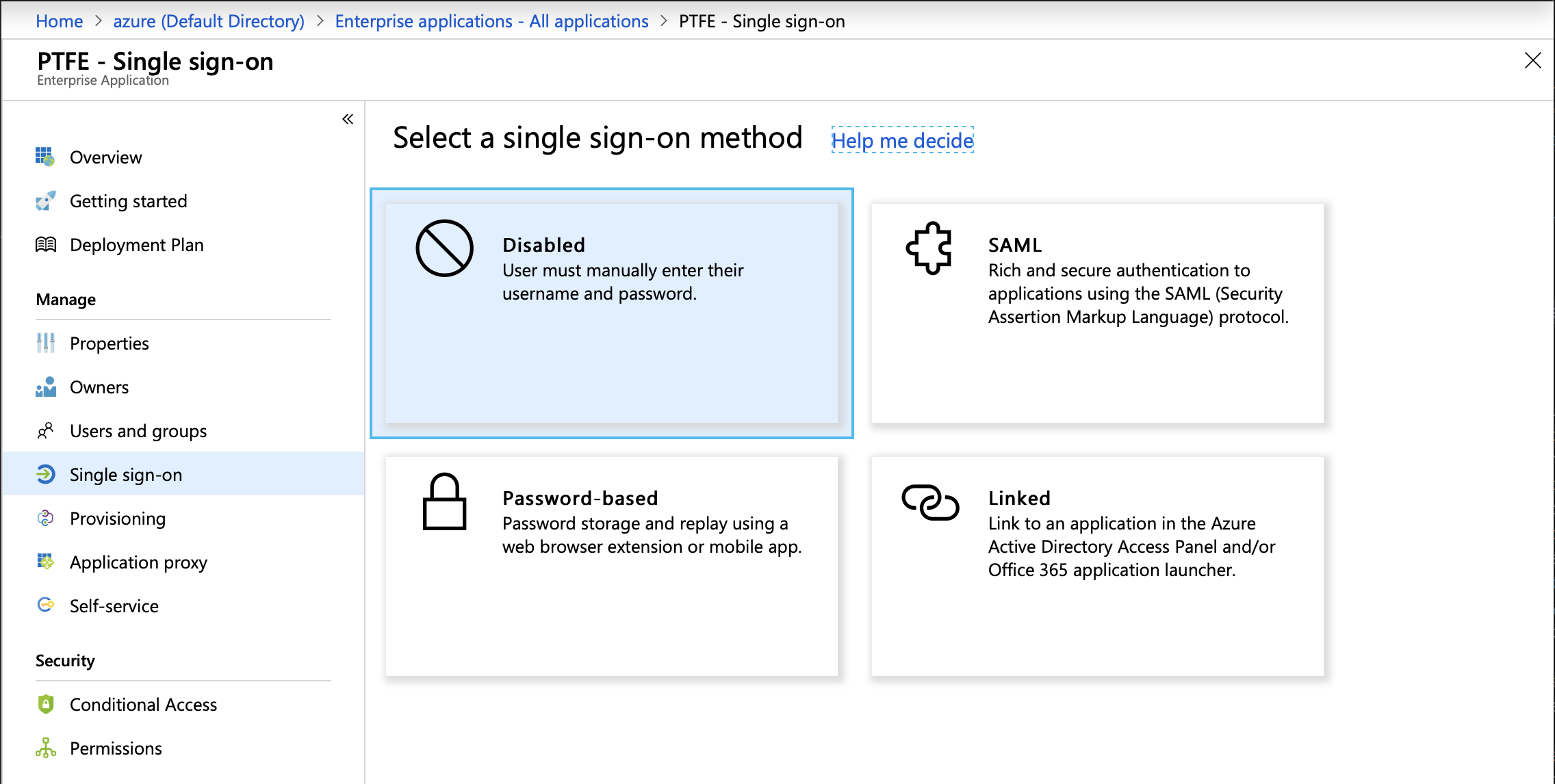
Task: Open Application proxy settings
Action: [183, 562]
